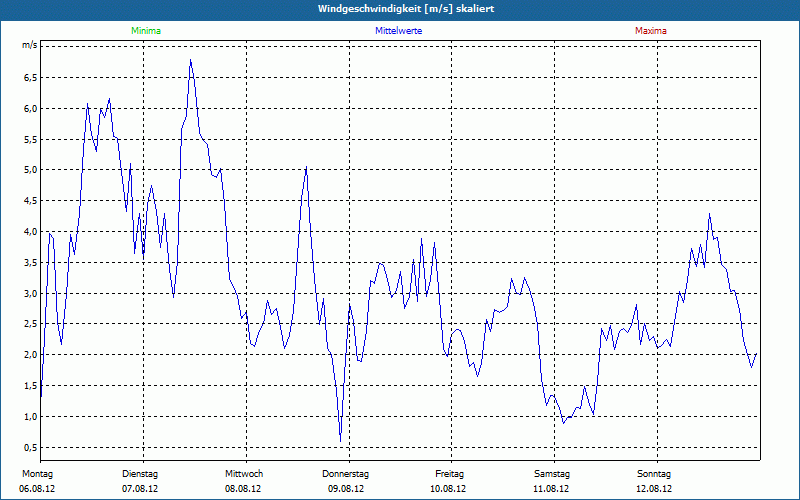Screen dimensions: 800x500
Task: Click the 2,0 y-axis value
Action: click(30, 355)
